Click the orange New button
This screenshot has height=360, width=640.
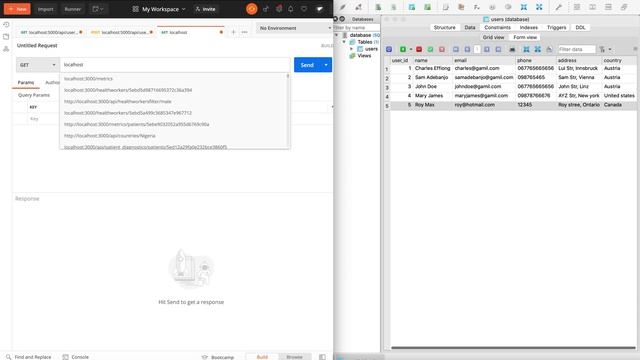17,9
